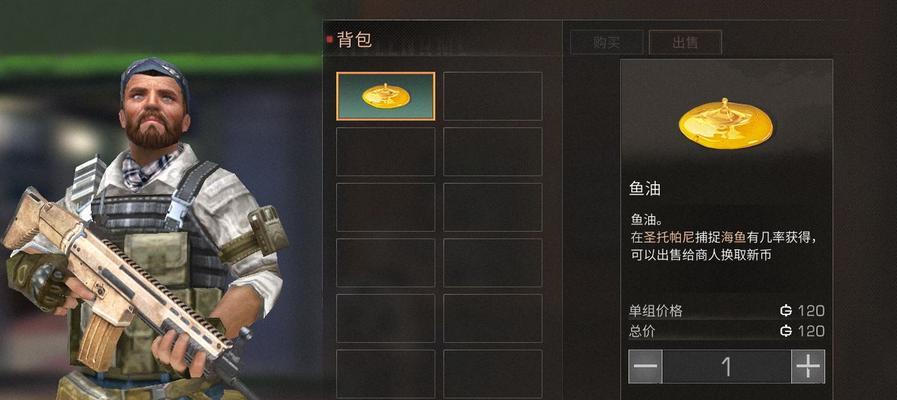Switch to the 出售 tab

point(685,42)
